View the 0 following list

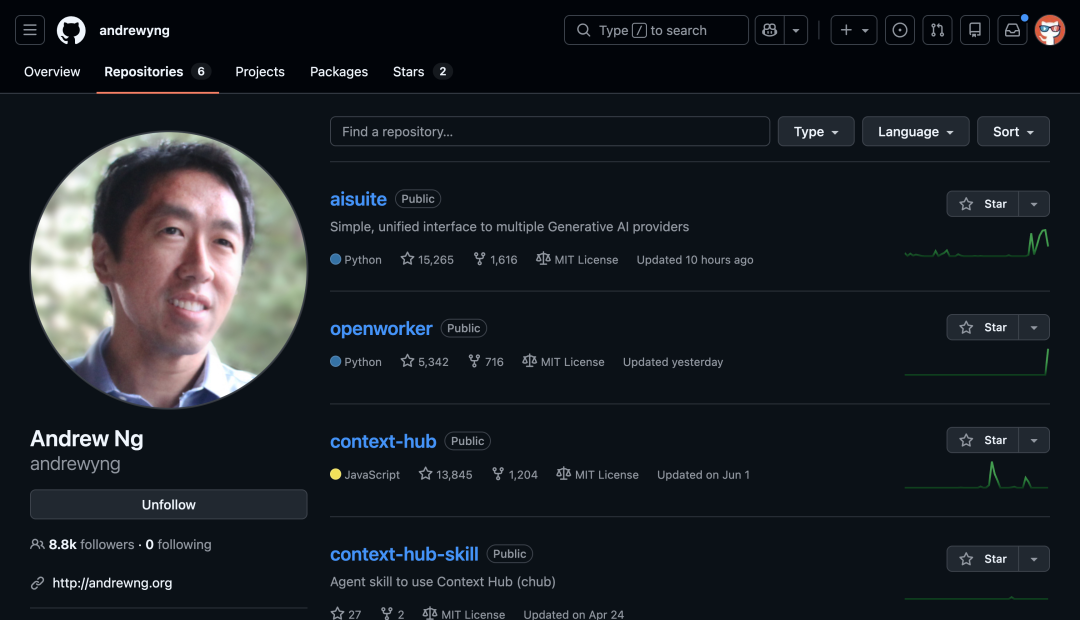pyautogui.click(x=178, y=544)
